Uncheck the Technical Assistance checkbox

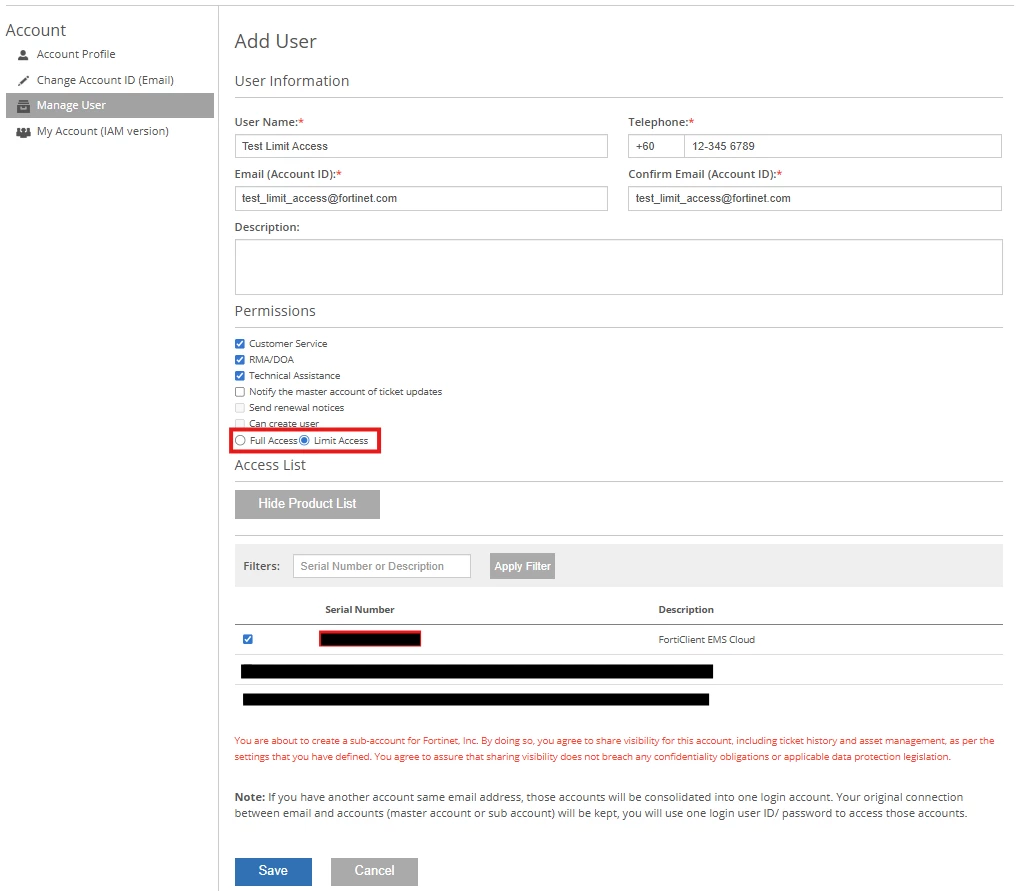click(240, 376)
